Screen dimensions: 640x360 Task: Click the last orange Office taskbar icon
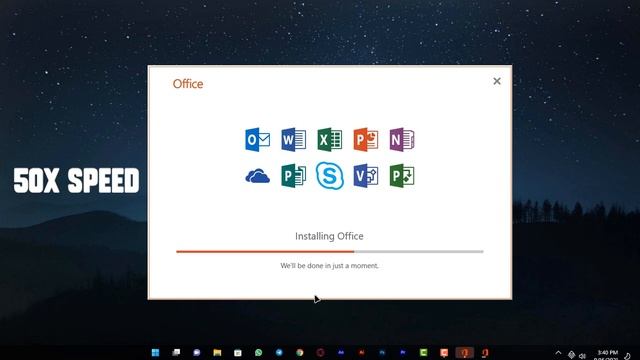[x=485, y=353]
